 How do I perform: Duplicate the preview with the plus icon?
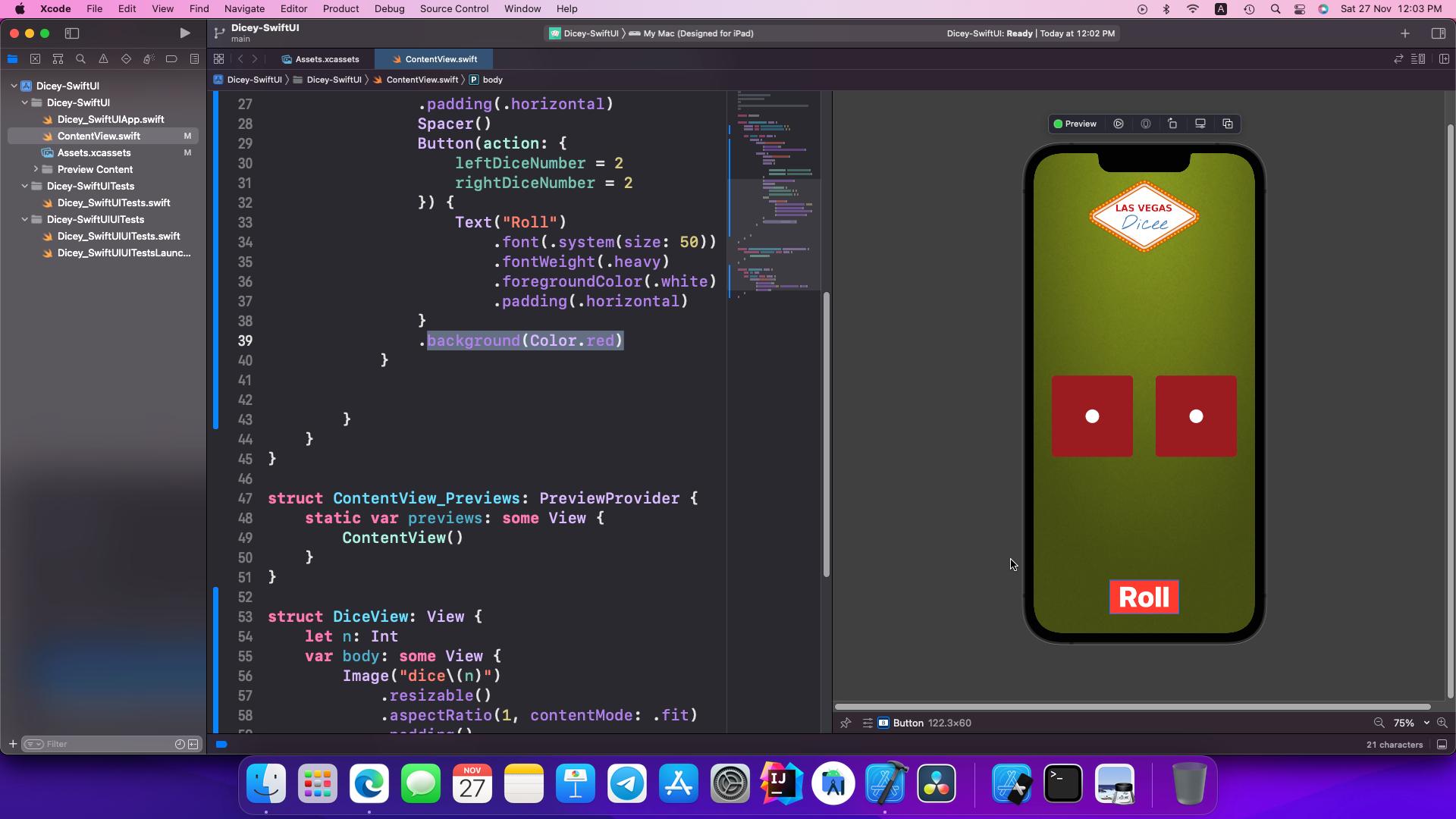pyautogui.click(x=1228, y=124)
